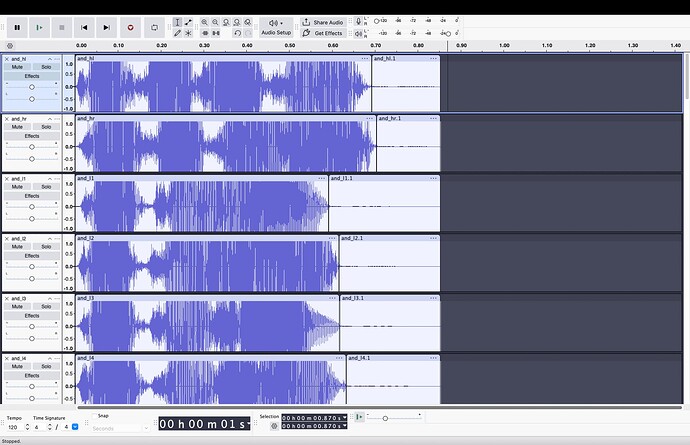Adjust the recording level slider knob
The width and height of the screenshot is (690, 445).
(x=377, y=21)
